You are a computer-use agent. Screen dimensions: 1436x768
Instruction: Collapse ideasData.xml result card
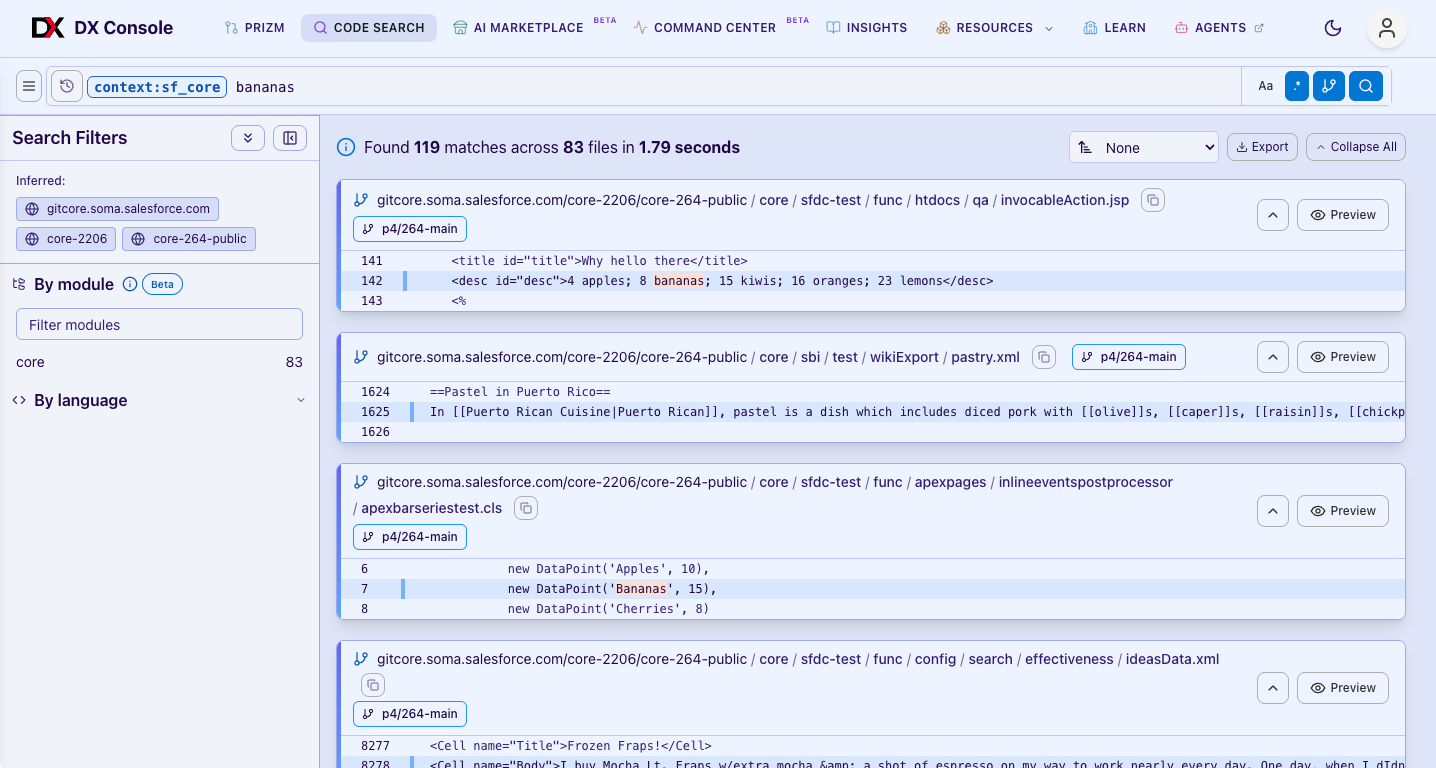click(x=1272, y=688)
